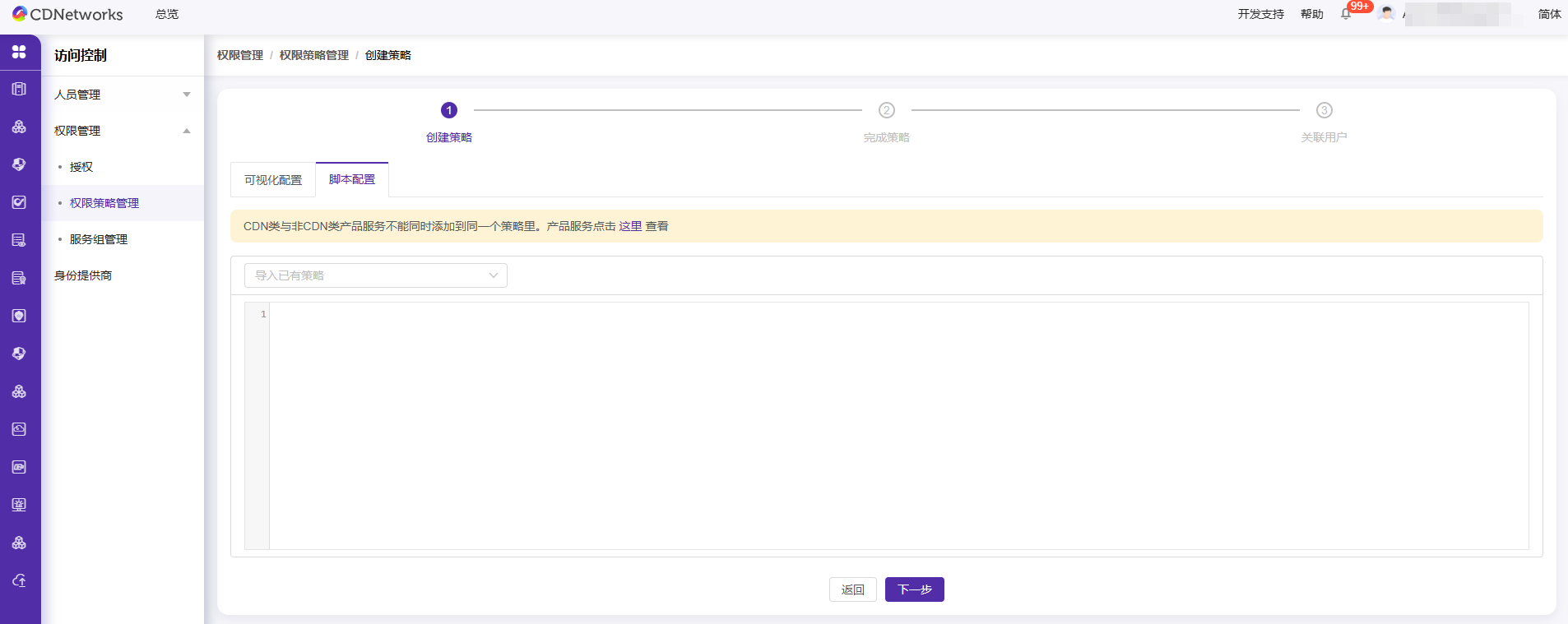
Task: Click the CDNetworks logo
Action: tap(67, 14)
